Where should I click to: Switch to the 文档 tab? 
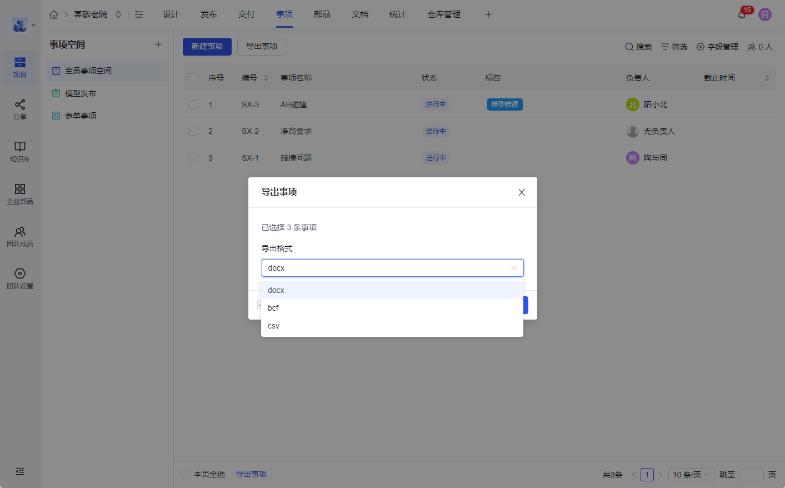(x=360, y=14)
